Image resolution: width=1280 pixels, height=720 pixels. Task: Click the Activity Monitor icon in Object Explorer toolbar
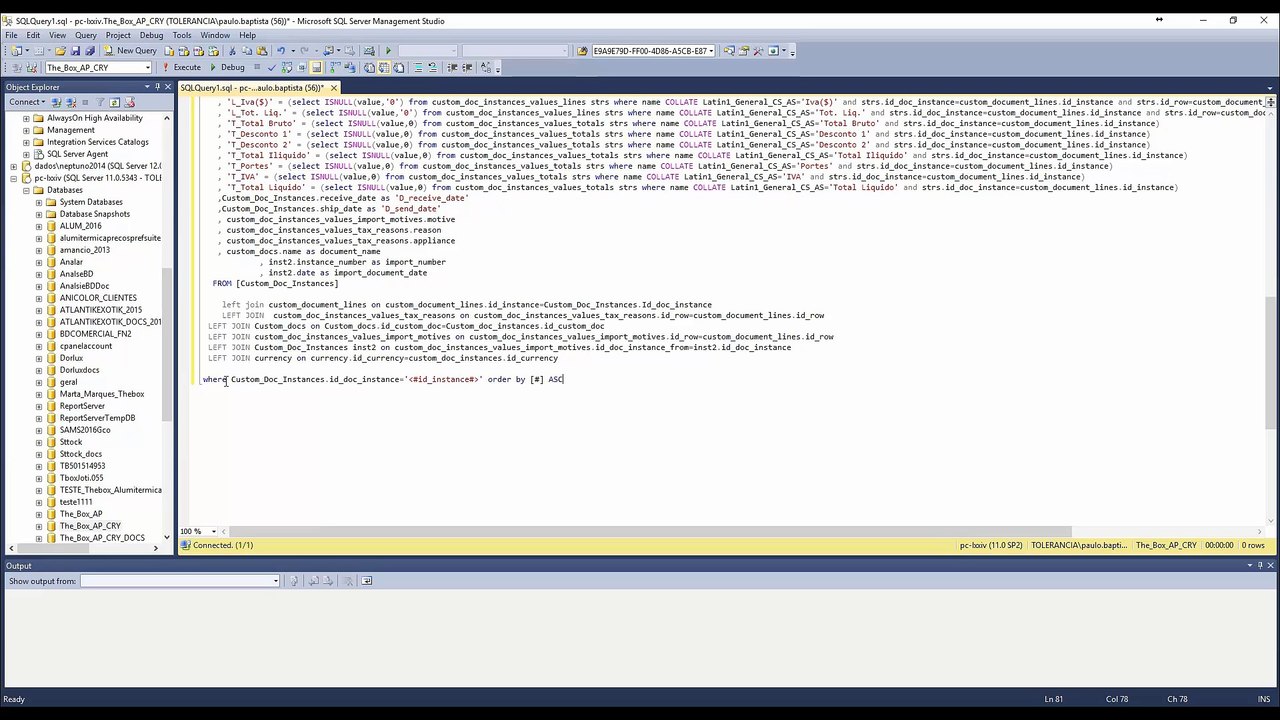click(130, 102)
